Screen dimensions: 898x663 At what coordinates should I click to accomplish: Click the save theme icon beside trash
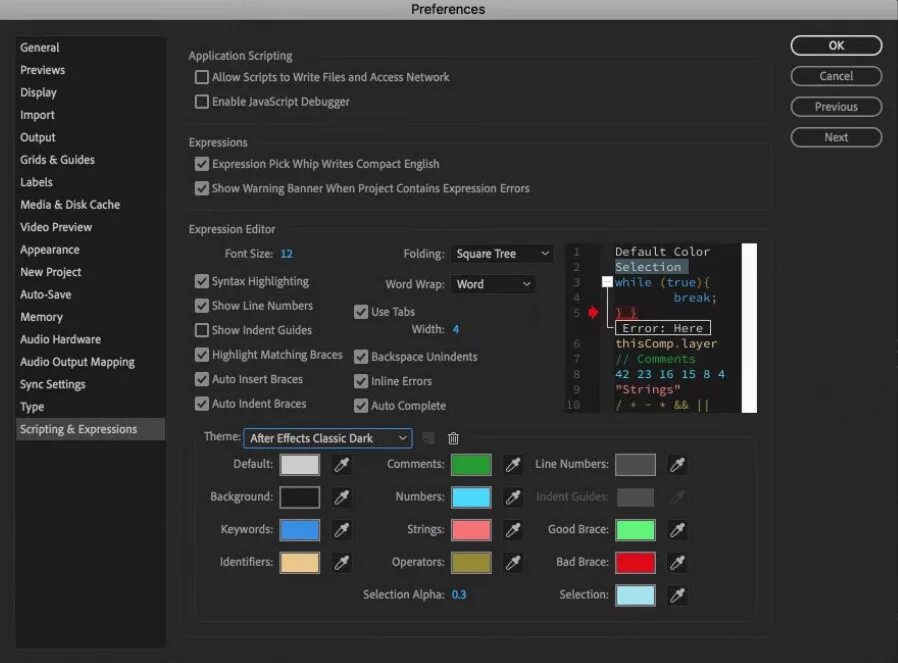428,438
